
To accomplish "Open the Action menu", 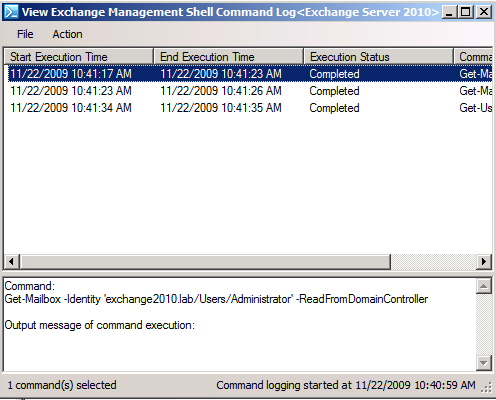I will (67, 34).
